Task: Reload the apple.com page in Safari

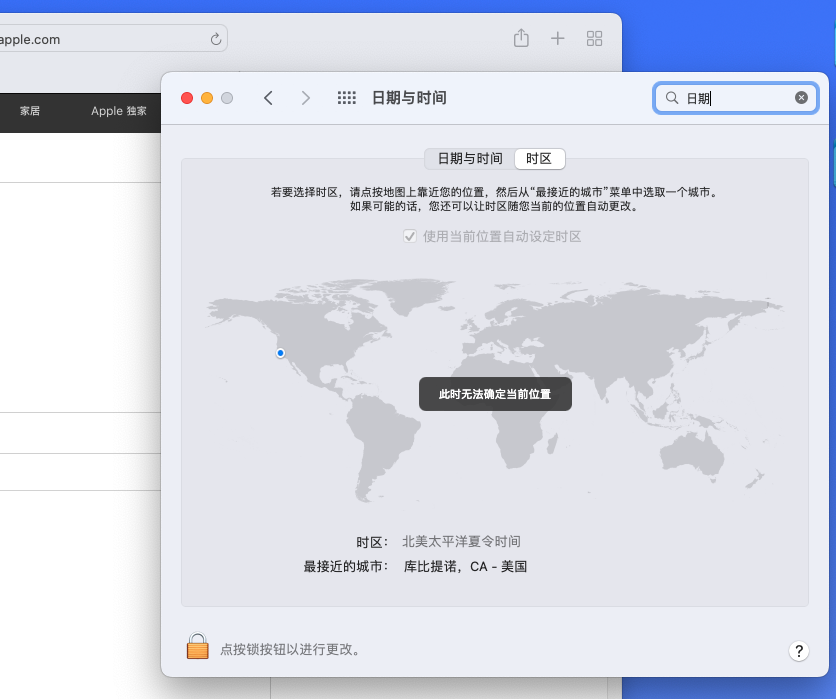Action: pos(215,39)
